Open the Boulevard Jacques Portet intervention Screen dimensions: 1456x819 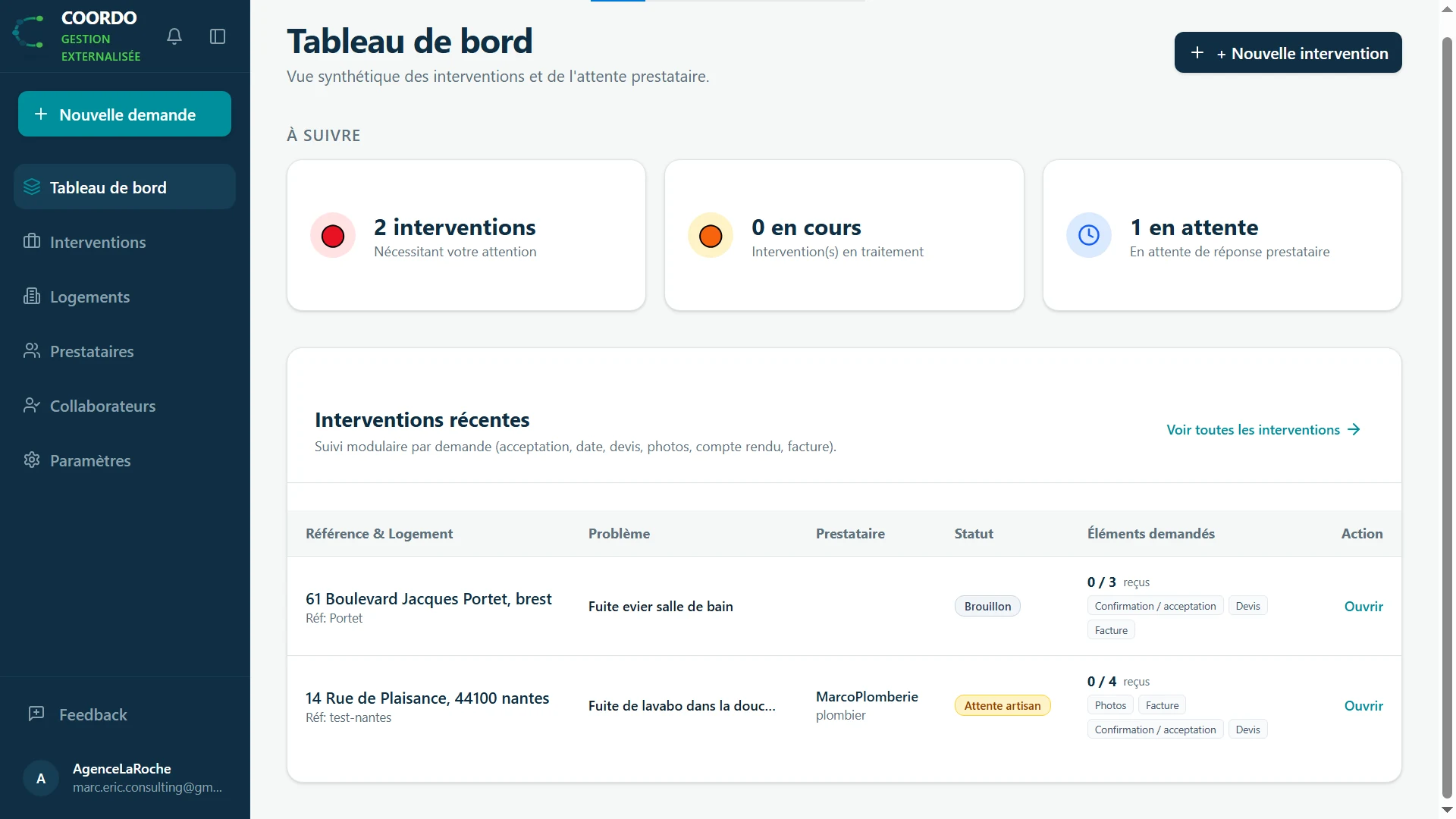(x=1363, y=606)
